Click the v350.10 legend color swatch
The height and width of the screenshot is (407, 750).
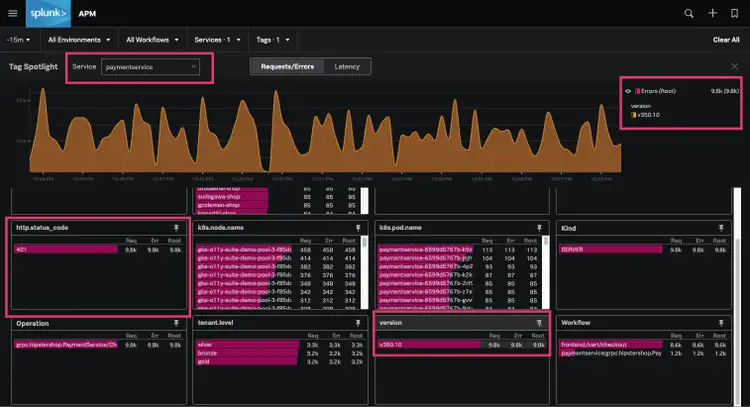point(634,114)
